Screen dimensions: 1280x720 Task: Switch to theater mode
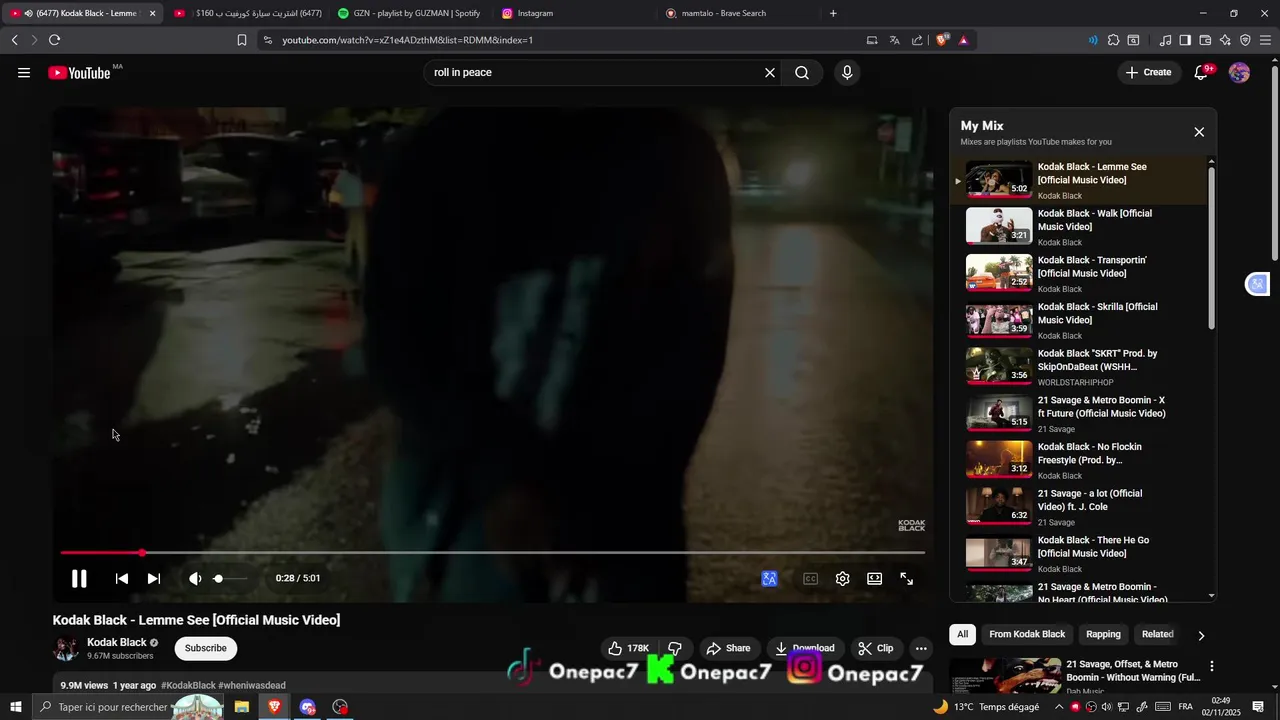[x=875, y=579]
